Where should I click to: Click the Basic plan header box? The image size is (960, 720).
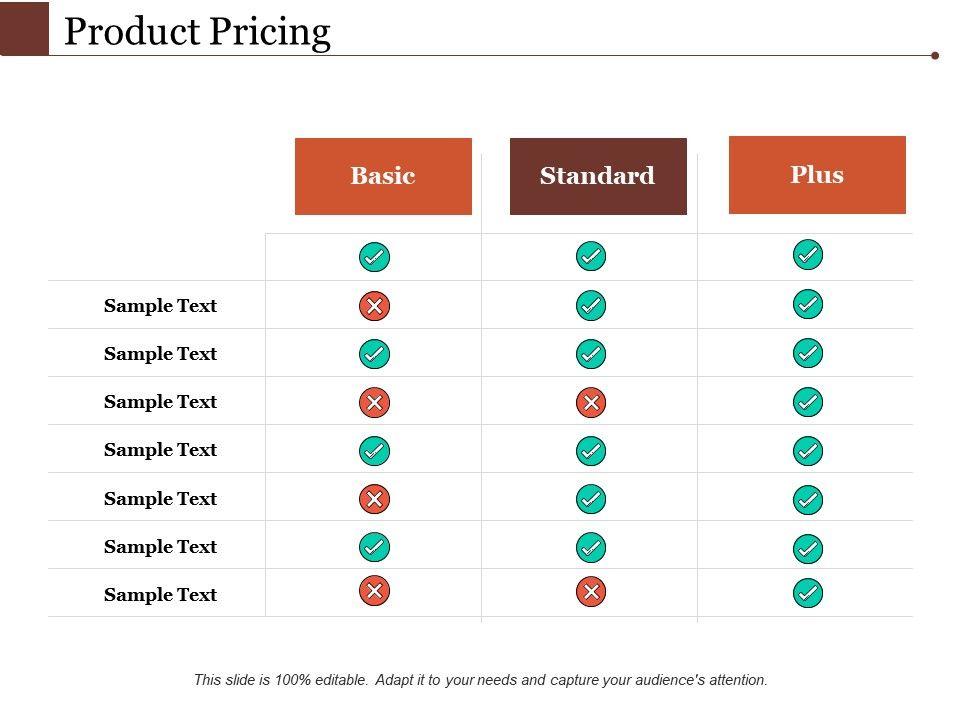(x=383, y=176)
